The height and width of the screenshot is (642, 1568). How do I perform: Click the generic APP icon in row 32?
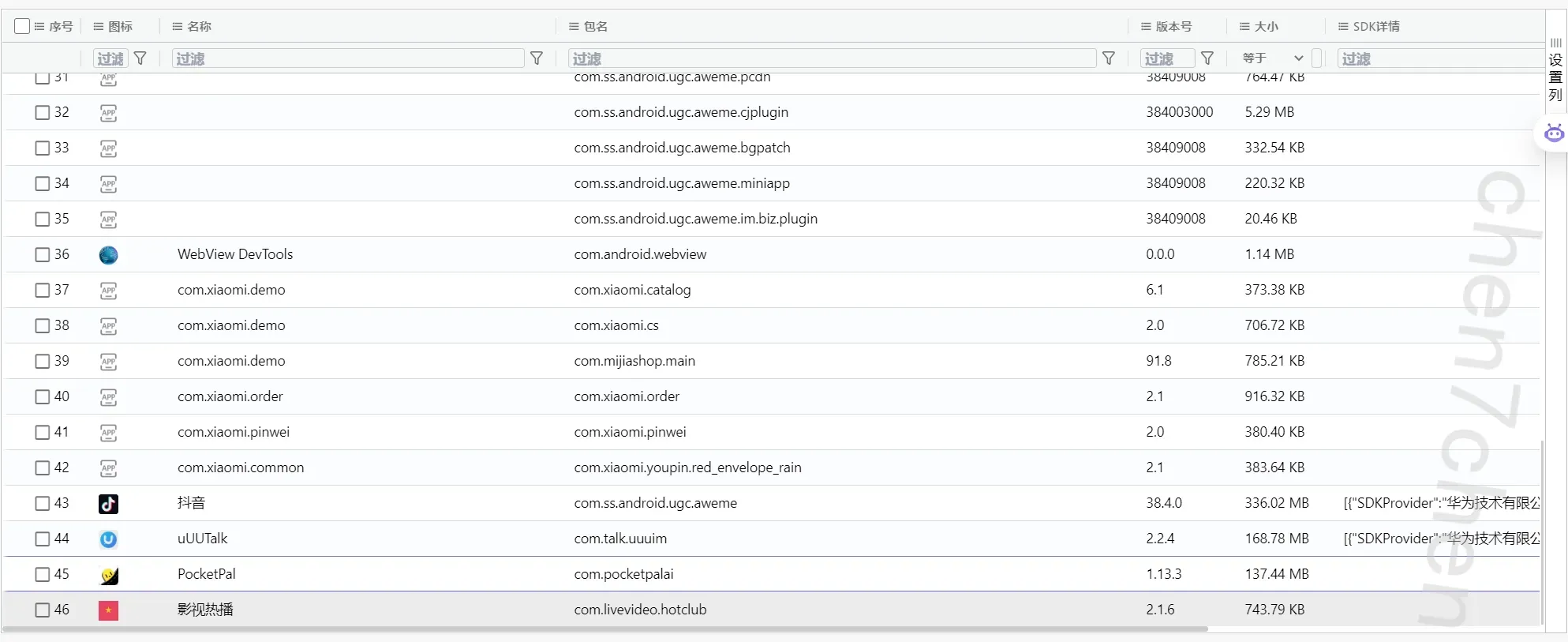coord(108,113)
